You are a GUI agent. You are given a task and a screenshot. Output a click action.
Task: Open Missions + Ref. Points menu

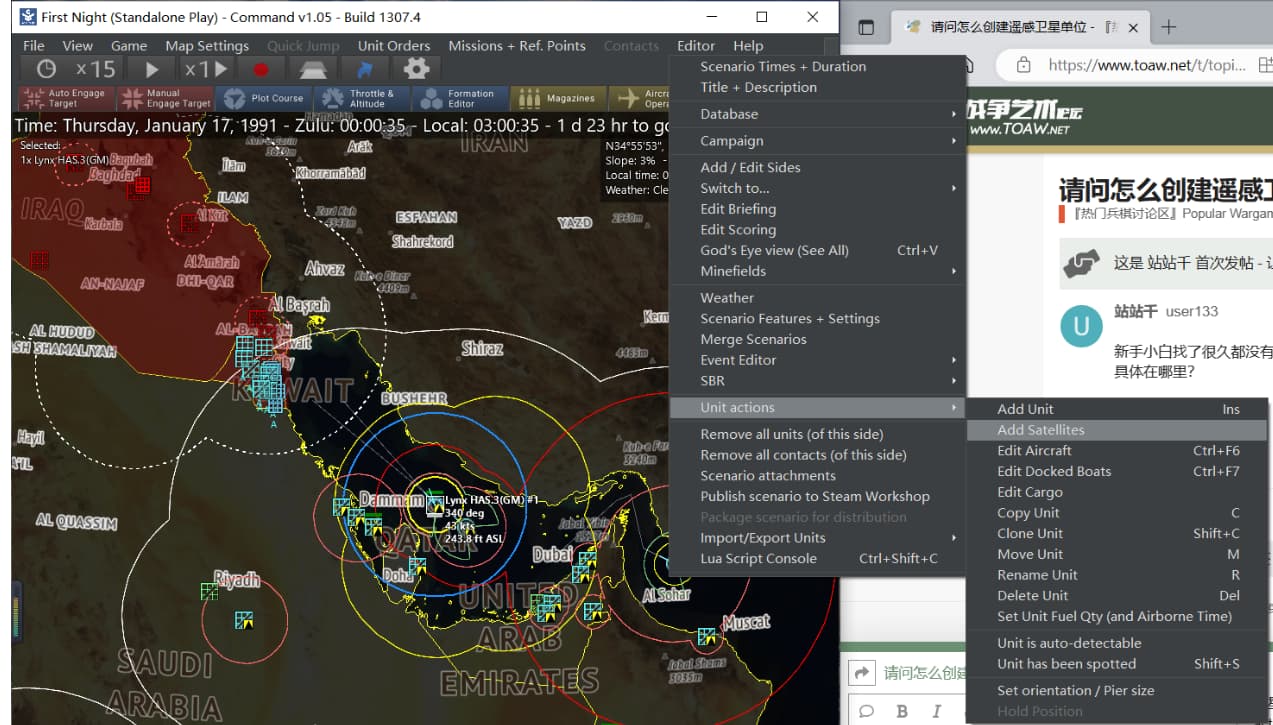pos(516,45)
